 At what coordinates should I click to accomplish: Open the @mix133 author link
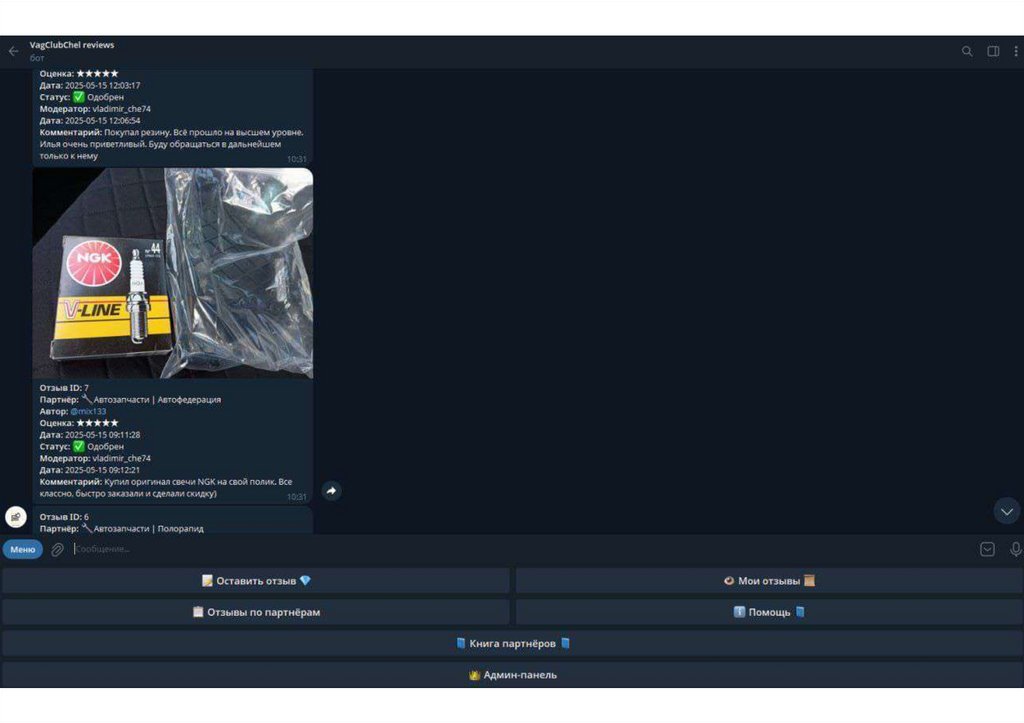point(88,411)
